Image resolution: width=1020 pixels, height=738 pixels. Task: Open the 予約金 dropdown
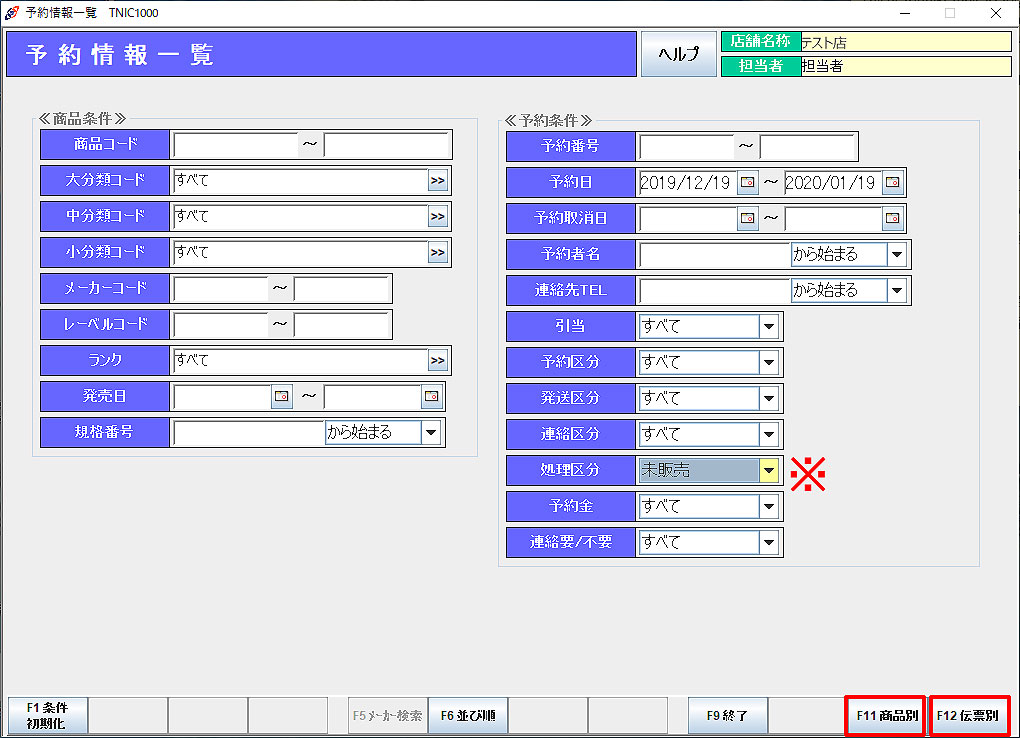coord(769,506)
